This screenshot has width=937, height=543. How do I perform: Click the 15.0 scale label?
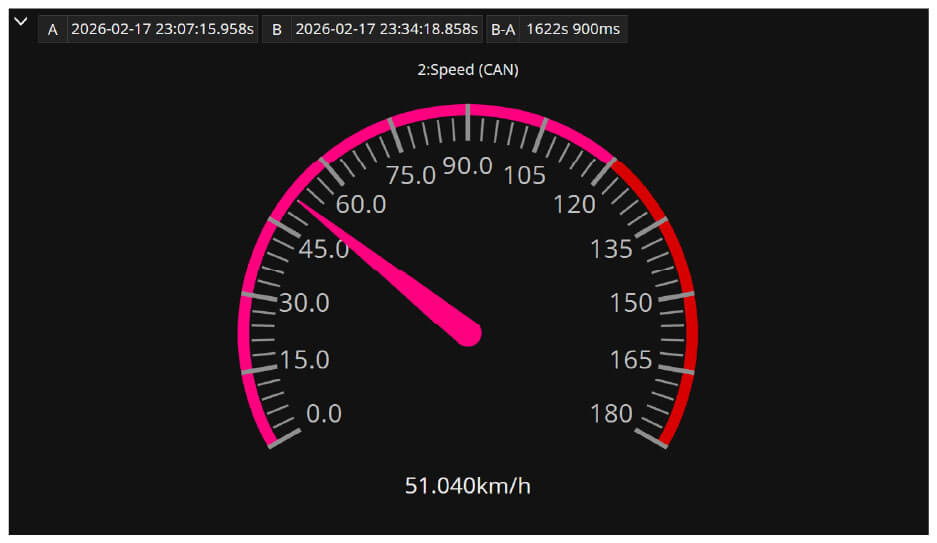tap(304, 360)
